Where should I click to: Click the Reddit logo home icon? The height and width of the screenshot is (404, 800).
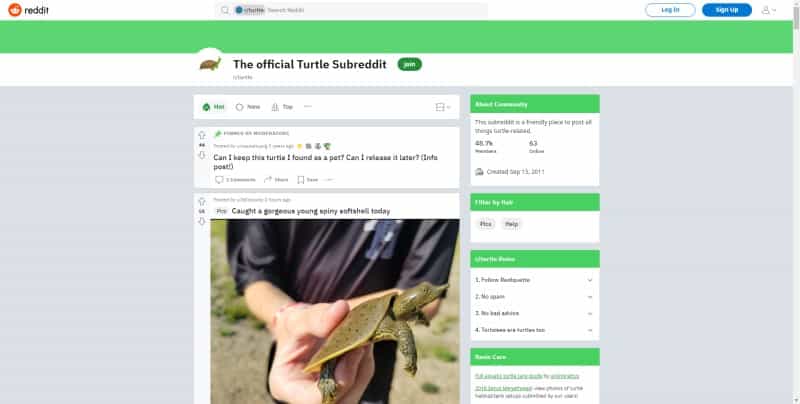pos(15,10)
